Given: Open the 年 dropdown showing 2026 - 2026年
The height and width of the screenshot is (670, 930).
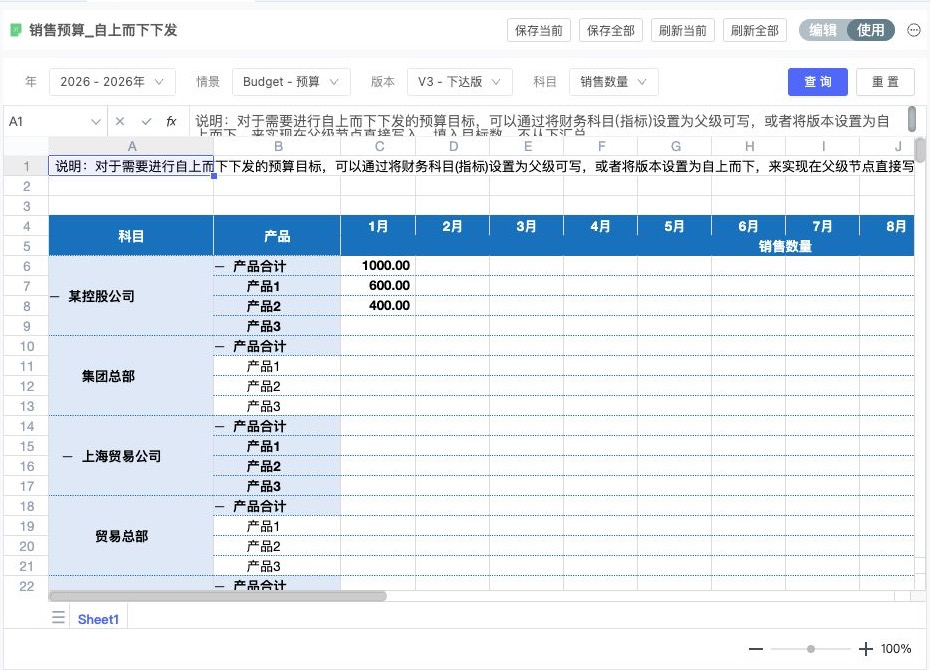Looking at the screenshot, I should point(112,82).
